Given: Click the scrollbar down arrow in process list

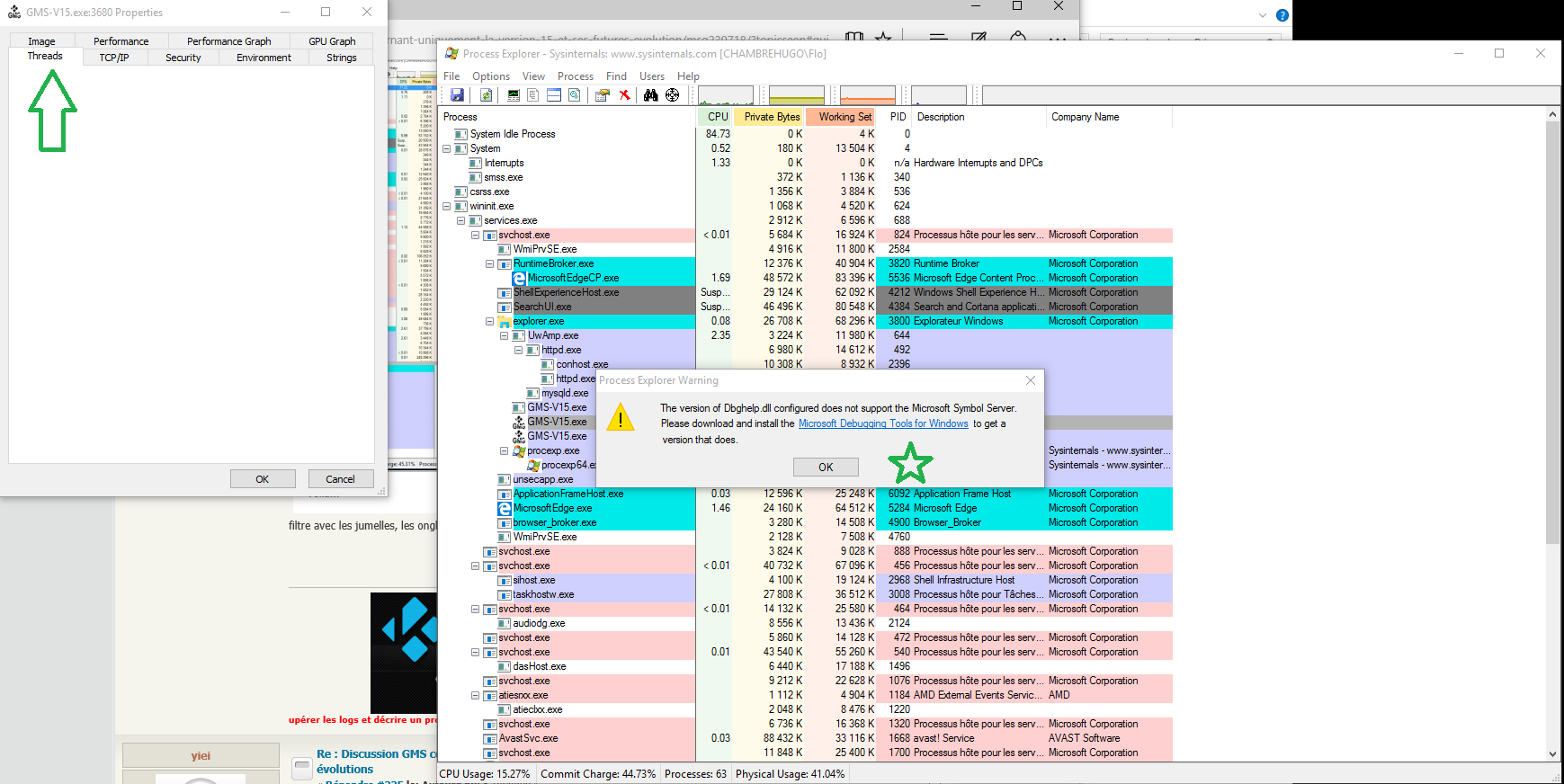Looking at the screenshot, I should (1552, 754).
